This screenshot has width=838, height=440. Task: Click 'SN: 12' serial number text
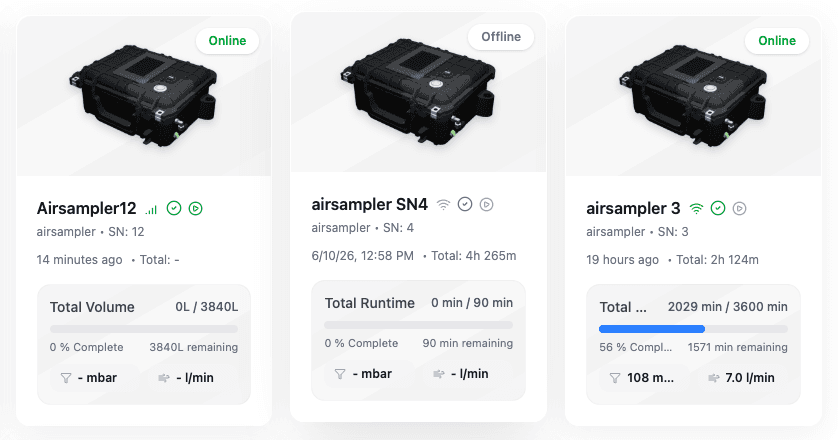point(126,232)
